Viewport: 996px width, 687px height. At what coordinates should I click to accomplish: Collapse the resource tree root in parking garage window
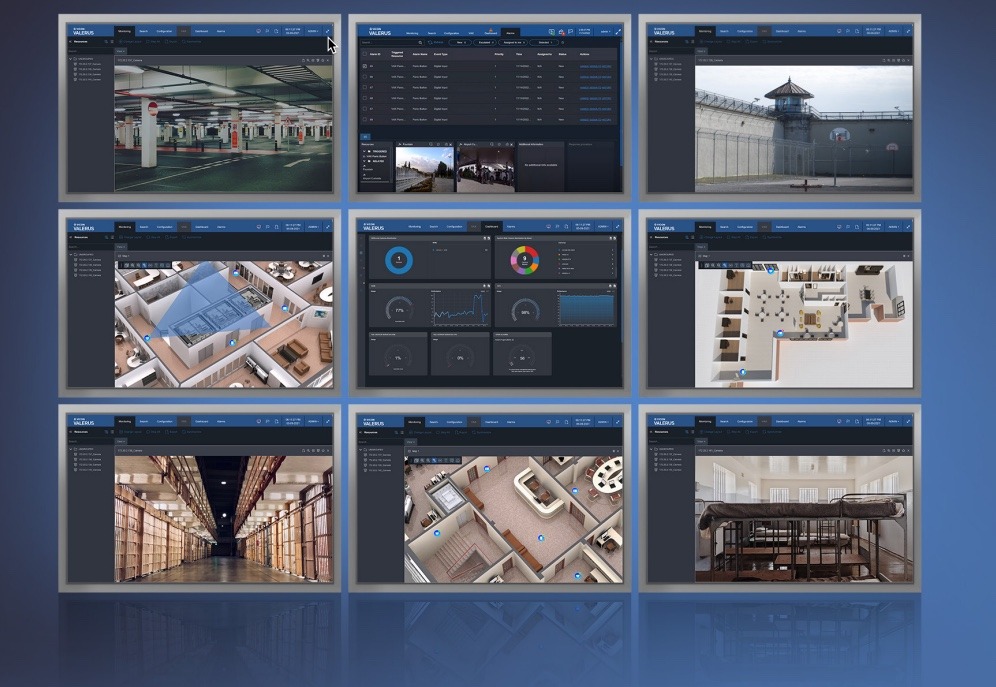[x=70, y=59]
